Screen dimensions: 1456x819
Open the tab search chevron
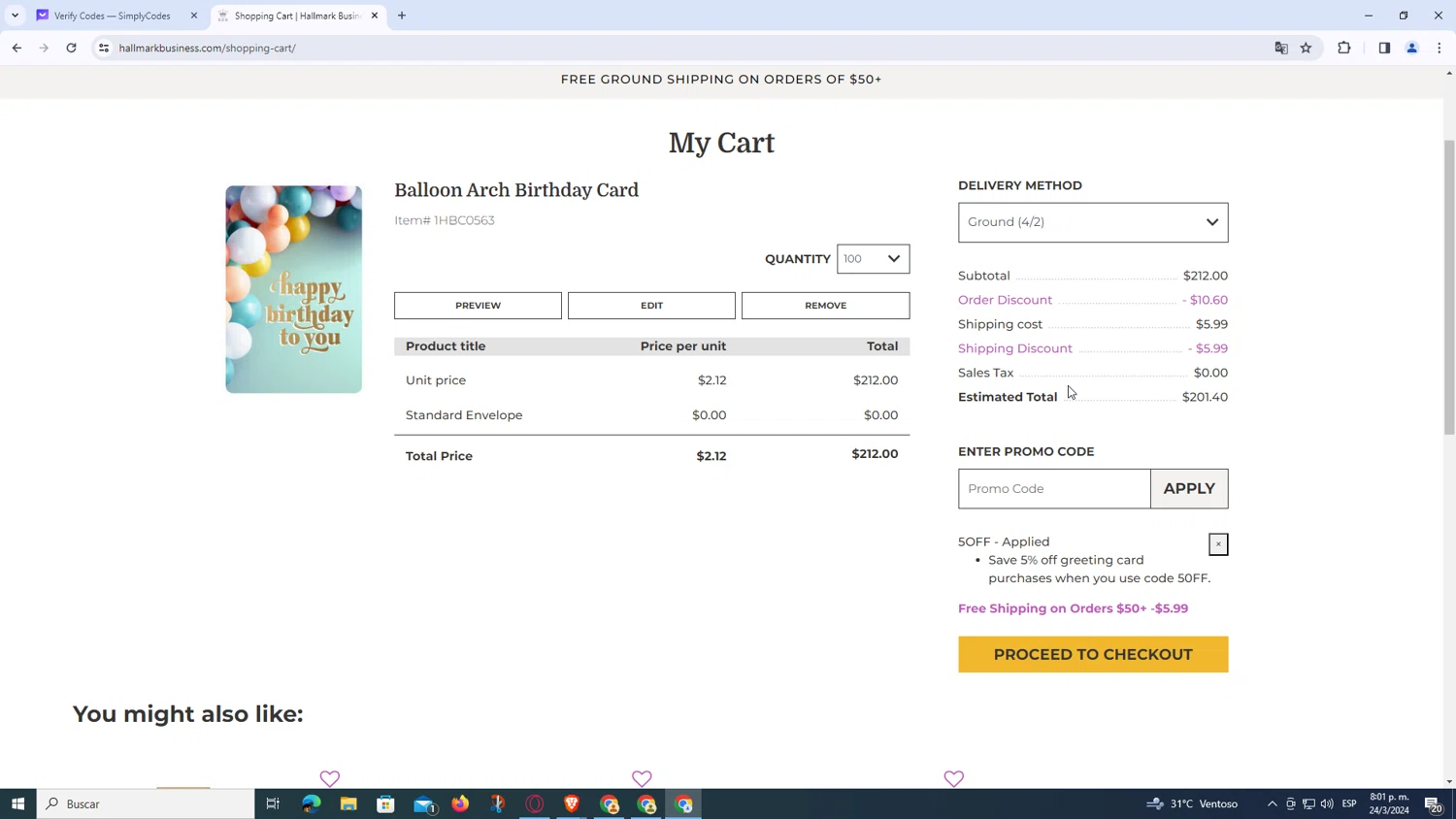click(15, 16)
